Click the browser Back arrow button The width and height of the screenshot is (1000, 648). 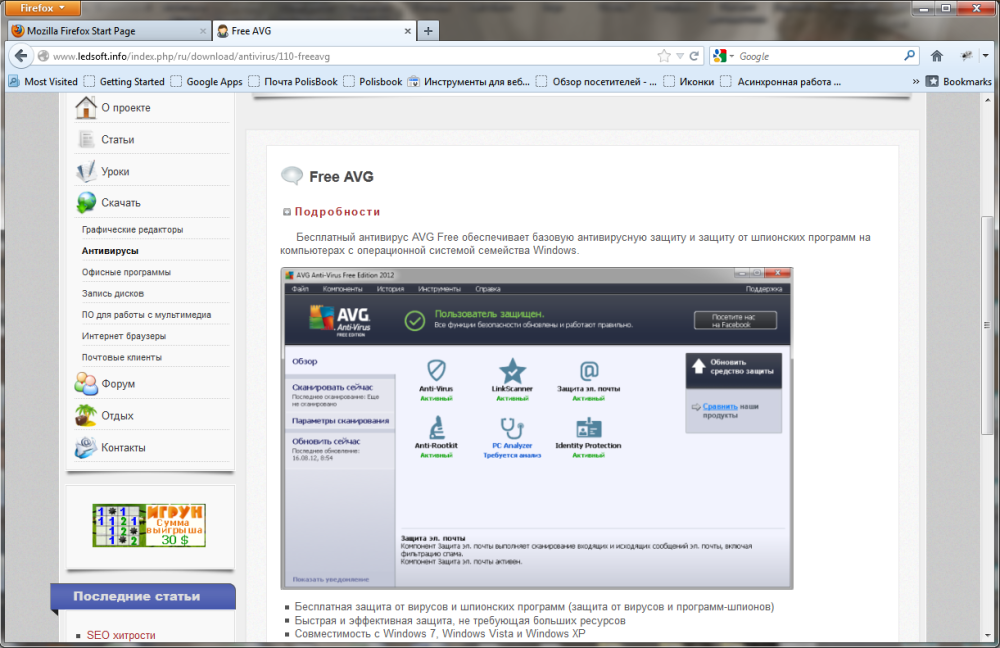click(20, 56)
